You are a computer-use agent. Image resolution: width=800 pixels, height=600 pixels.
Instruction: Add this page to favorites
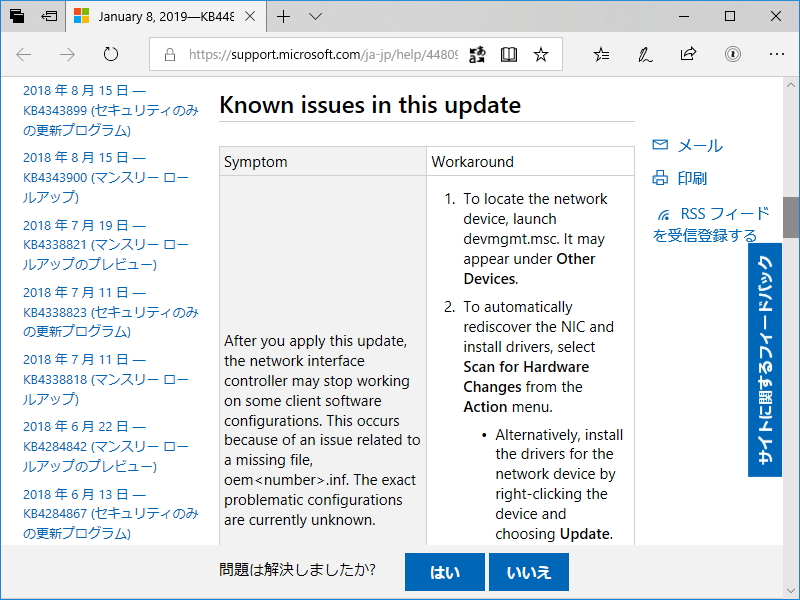(x=540, y=54)
